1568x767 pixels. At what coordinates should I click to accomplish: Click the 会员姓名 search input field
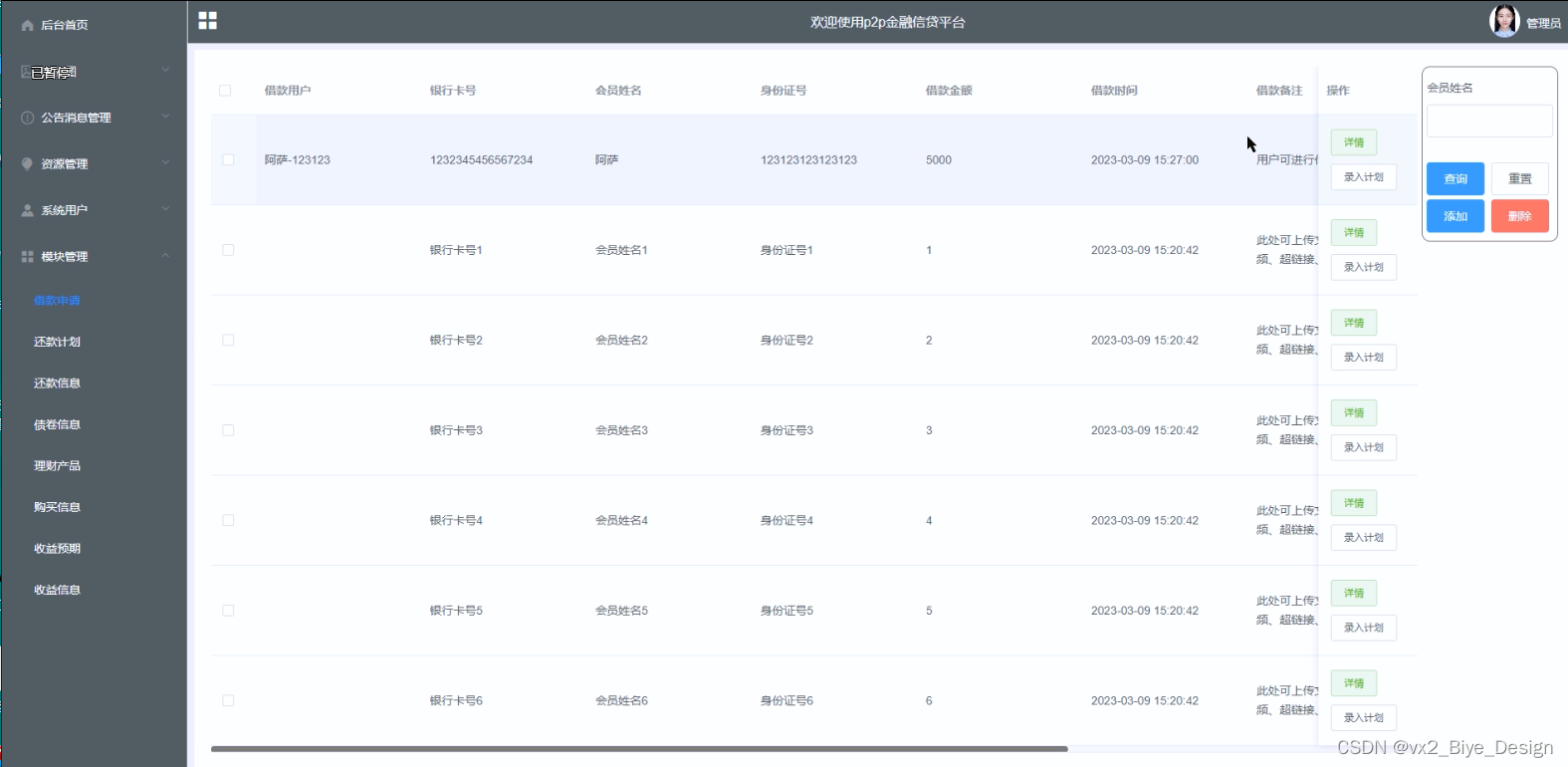click(1489, 121)
